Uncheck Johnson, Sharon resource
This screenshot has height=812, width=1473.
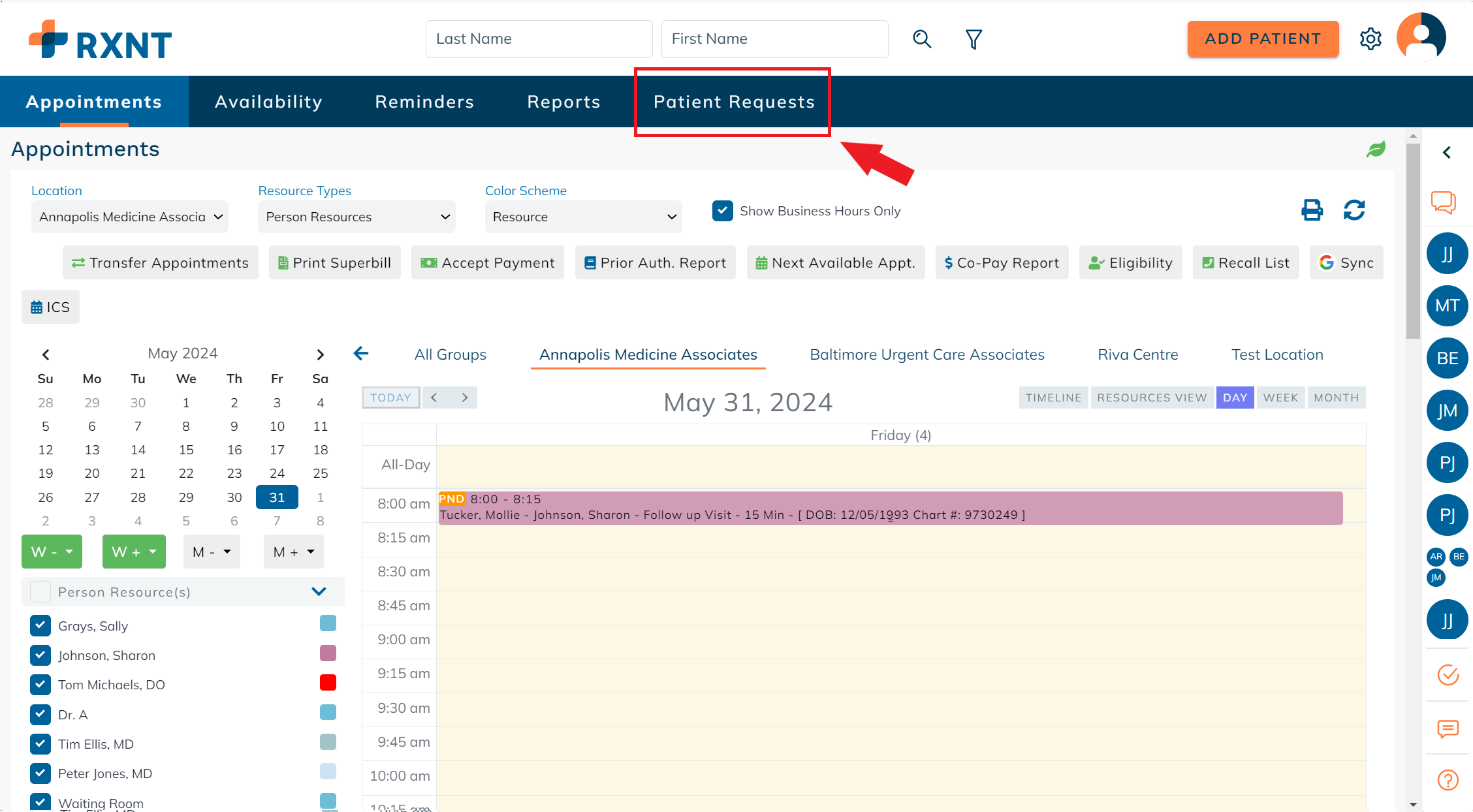pos(40,655)
